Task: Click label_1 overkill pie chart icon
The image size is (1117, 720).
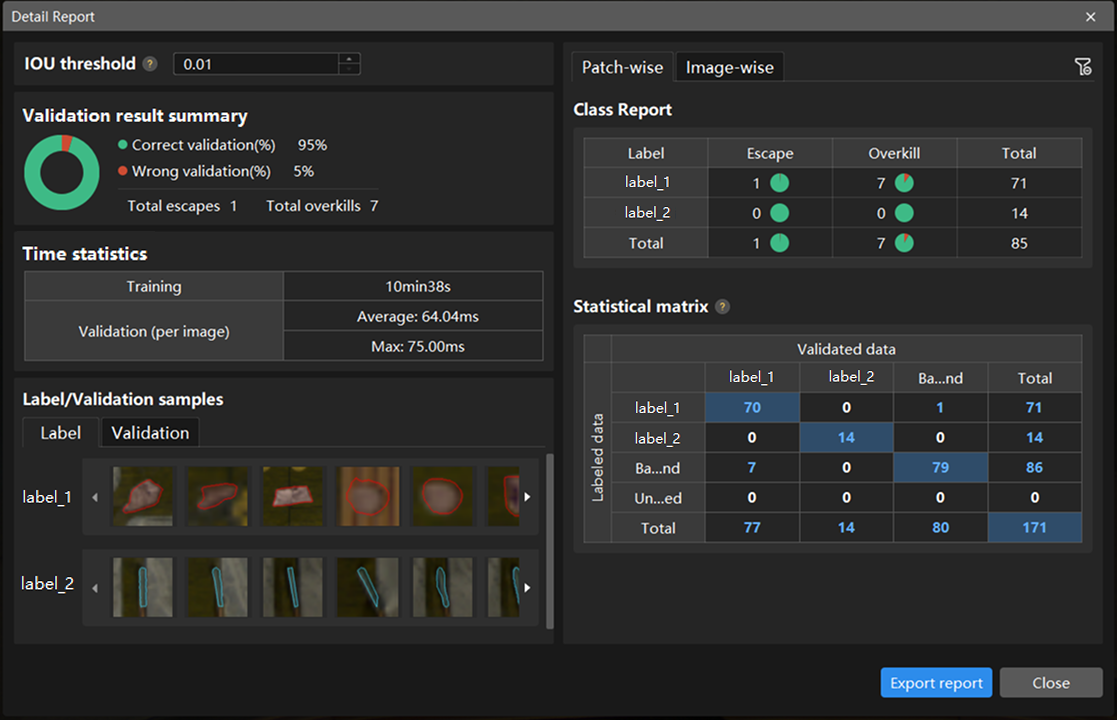Action: click(904, 183)
